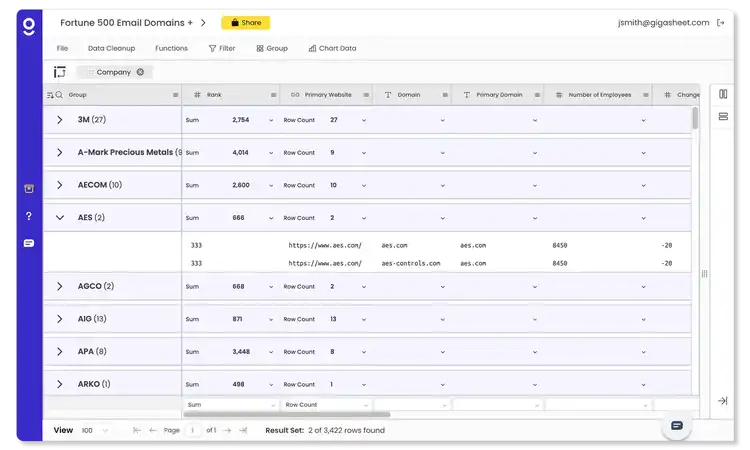Open the File menu
The height and width of the screenshot is (450, 750).
pyautogui.click(x=62, y=48)
